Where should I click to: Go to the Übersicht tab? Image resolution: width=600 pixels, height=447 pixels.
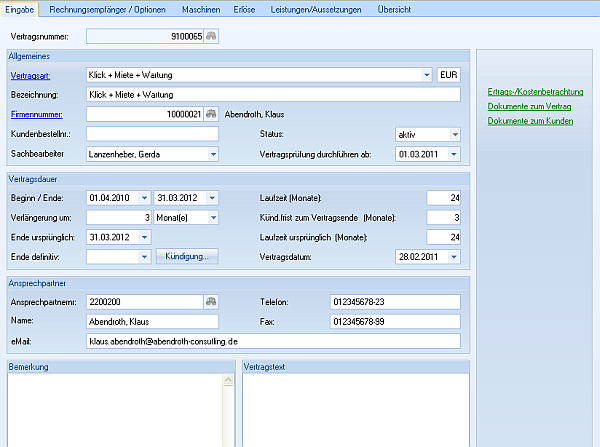[x=393, y=8]
